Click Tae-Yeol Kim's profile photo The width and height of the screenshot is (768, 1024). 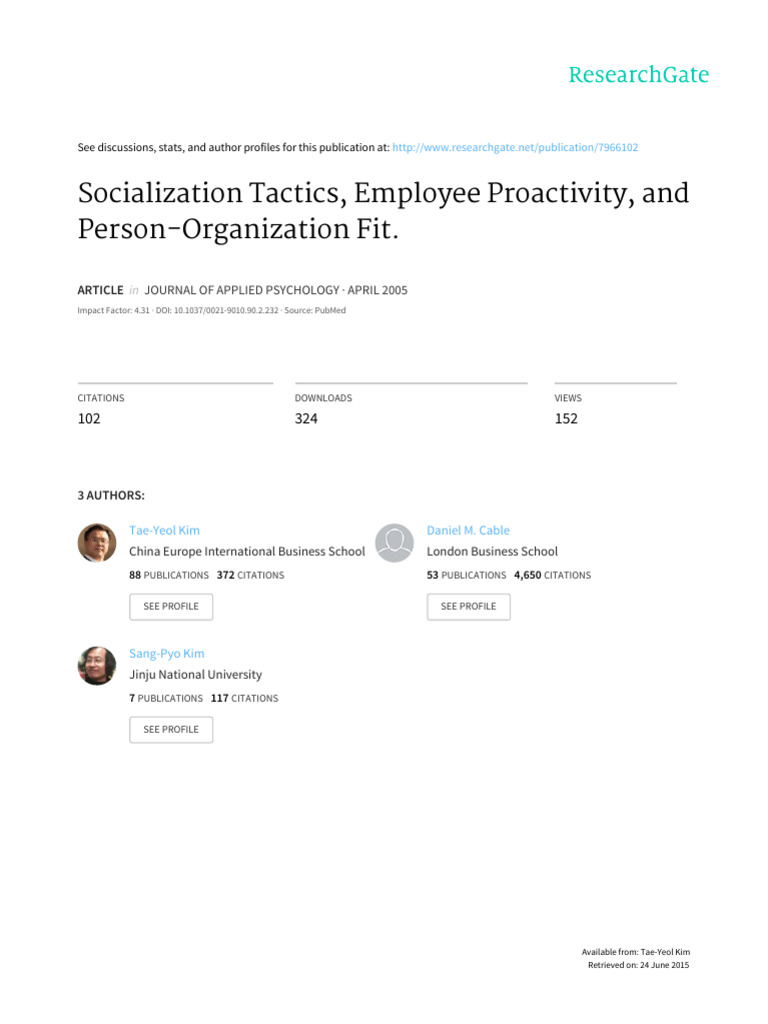click(x=97, y=543)
